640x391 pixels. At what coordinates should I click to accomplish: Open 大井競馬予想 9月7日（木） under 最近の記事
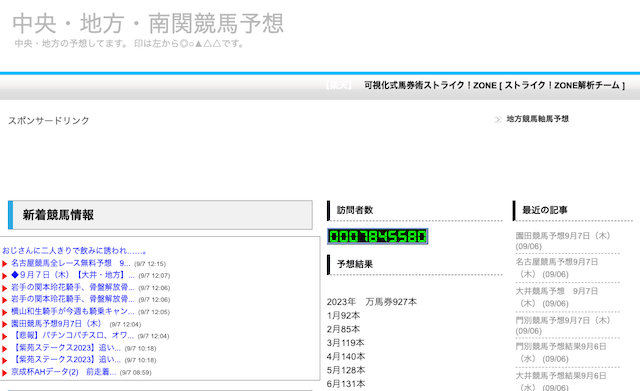coord(557,297)
